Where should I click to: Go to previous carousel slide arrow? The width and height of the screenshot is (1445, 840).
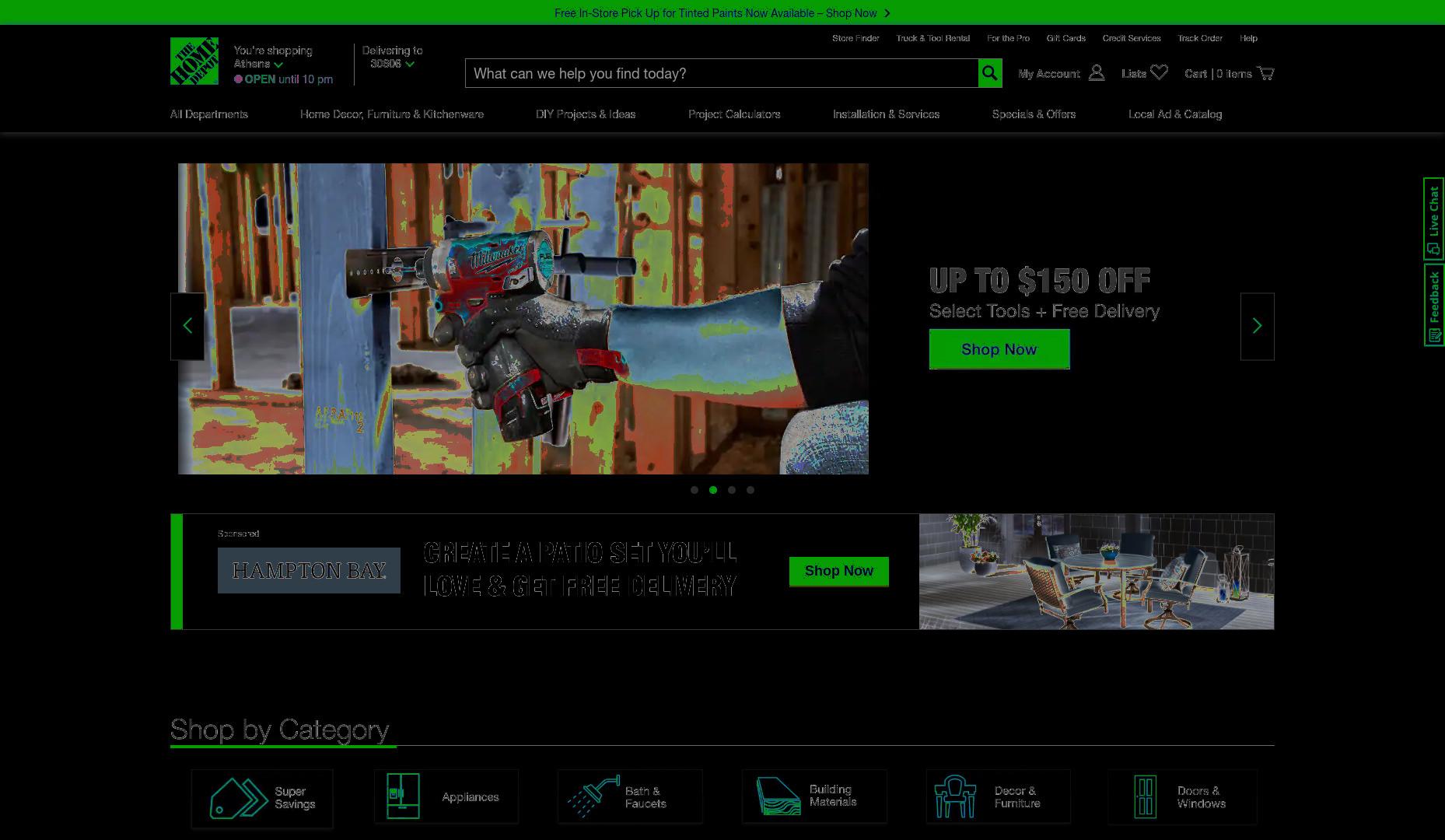(x=187, y=326)
